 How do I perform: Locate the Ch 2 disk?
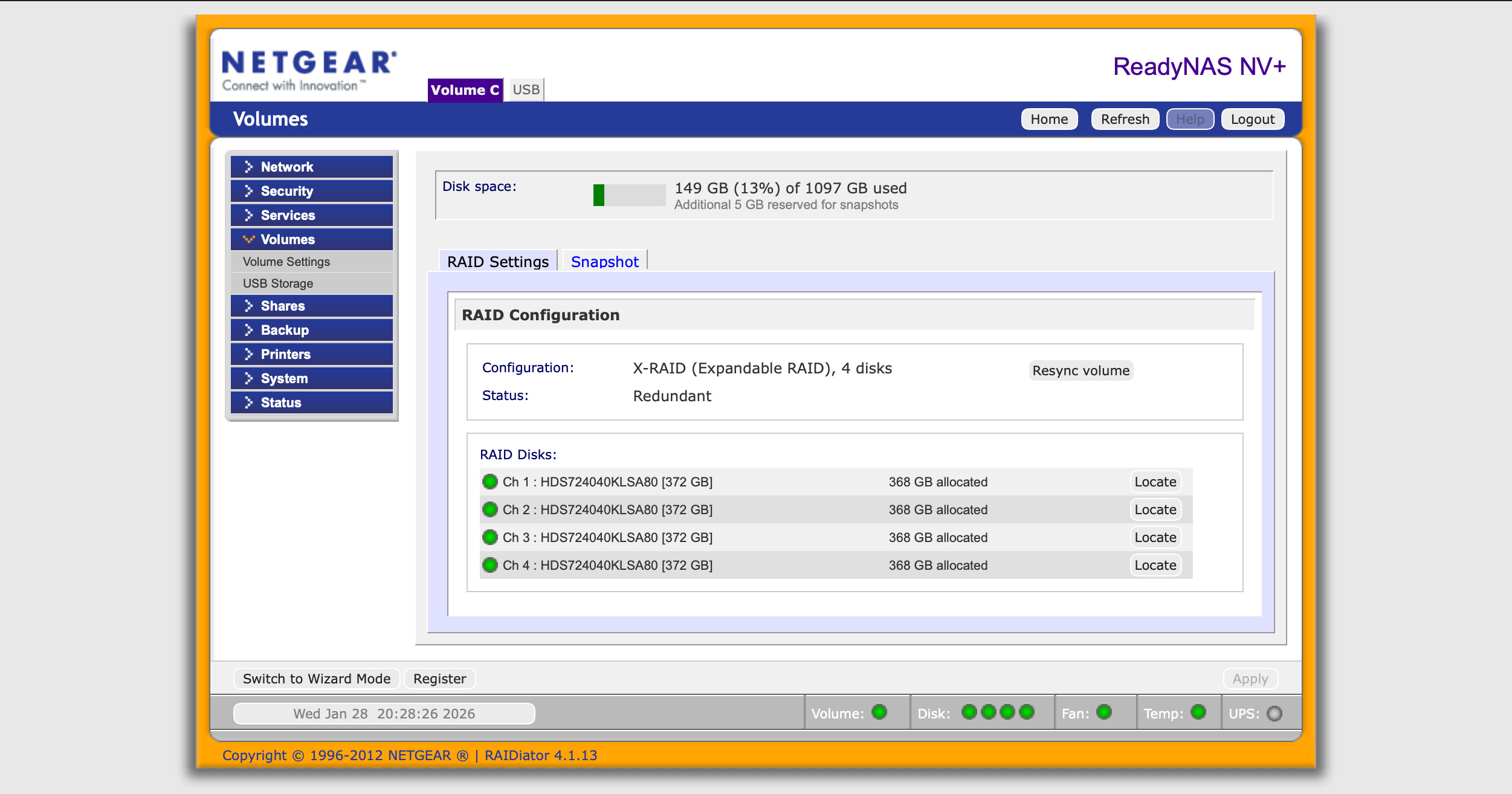coord(1155,509)
